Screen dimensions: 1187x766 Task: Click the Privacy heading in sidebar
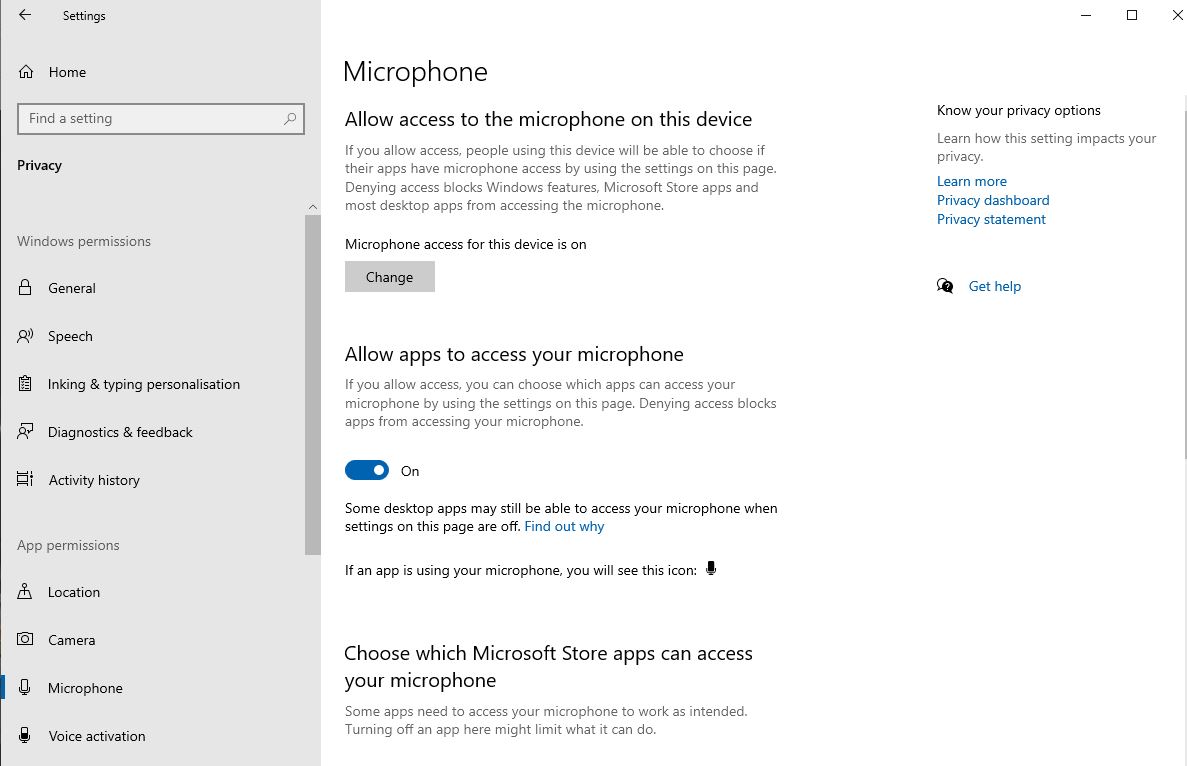[x=39, y=165]
